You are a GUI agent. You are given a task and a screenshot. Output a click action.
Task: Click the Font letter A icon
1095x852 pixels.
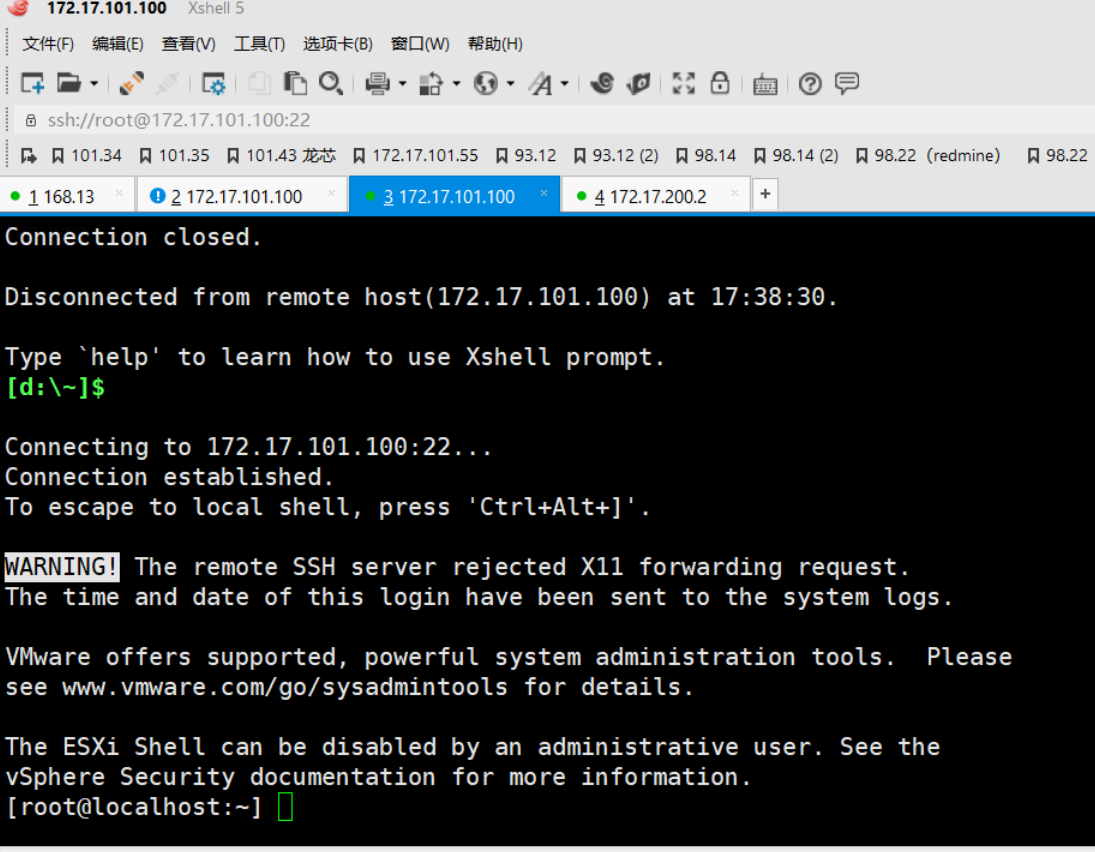(540, 84)
